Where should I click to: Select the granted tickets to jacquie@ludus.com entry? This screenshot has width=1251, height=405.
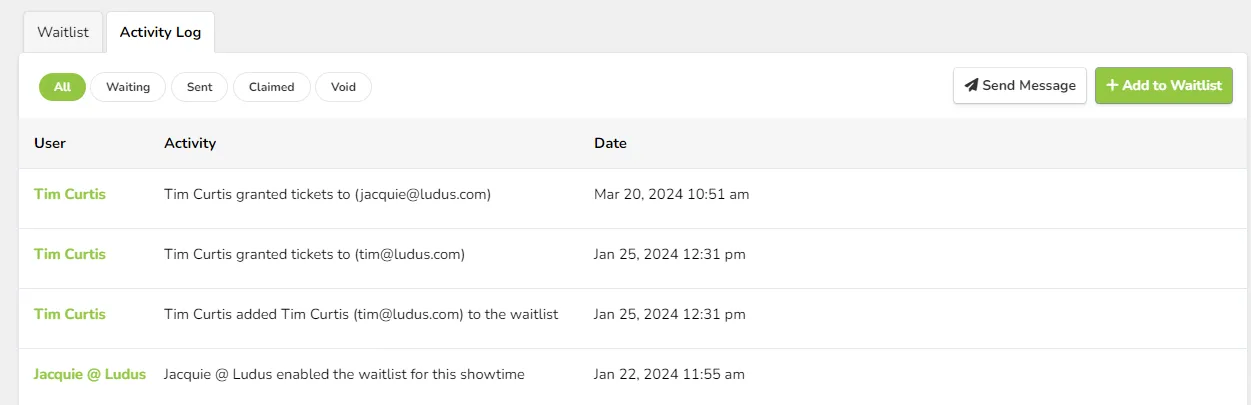tap(632, 194)
